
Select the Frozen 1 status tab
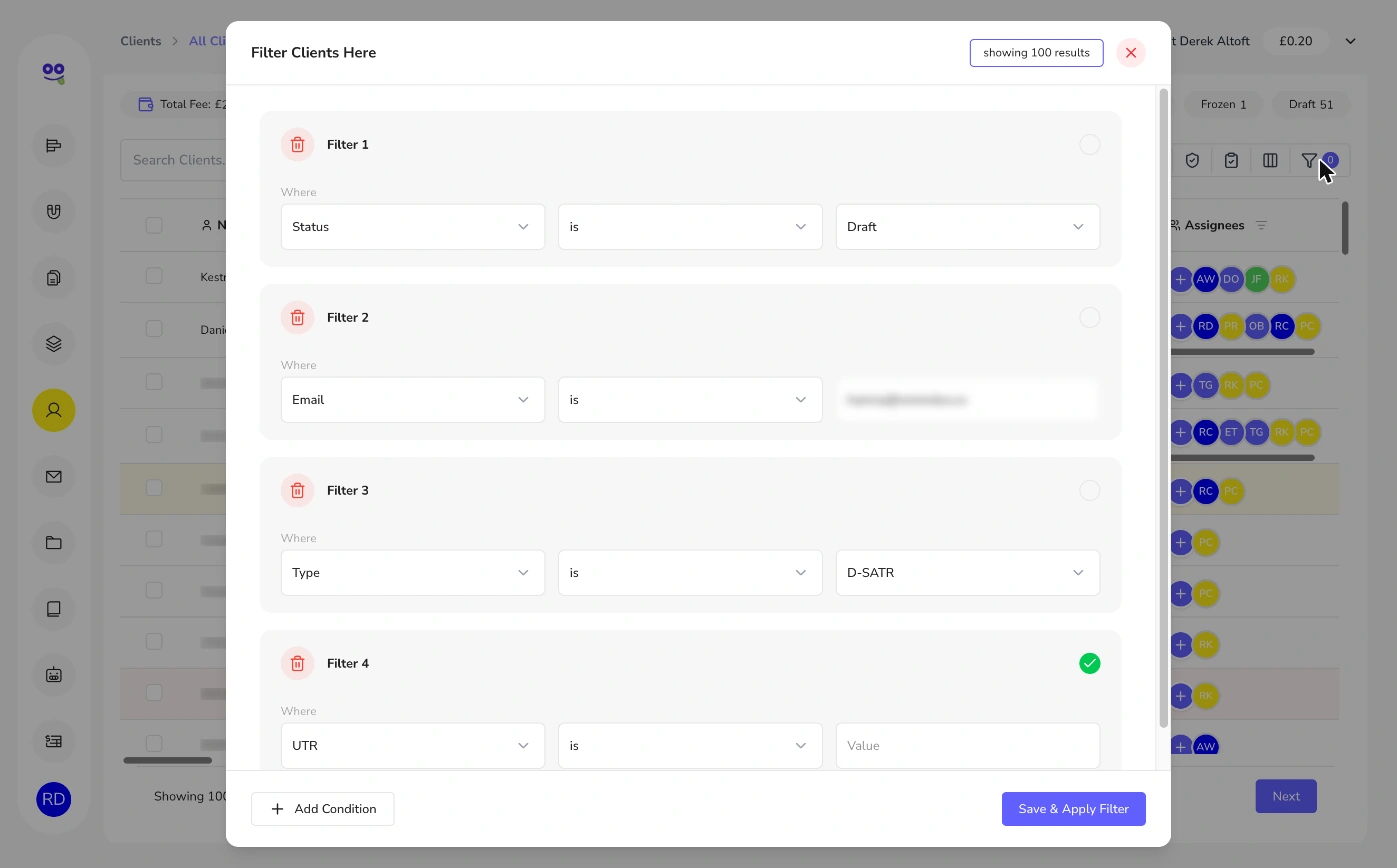tap(1223, 104)
